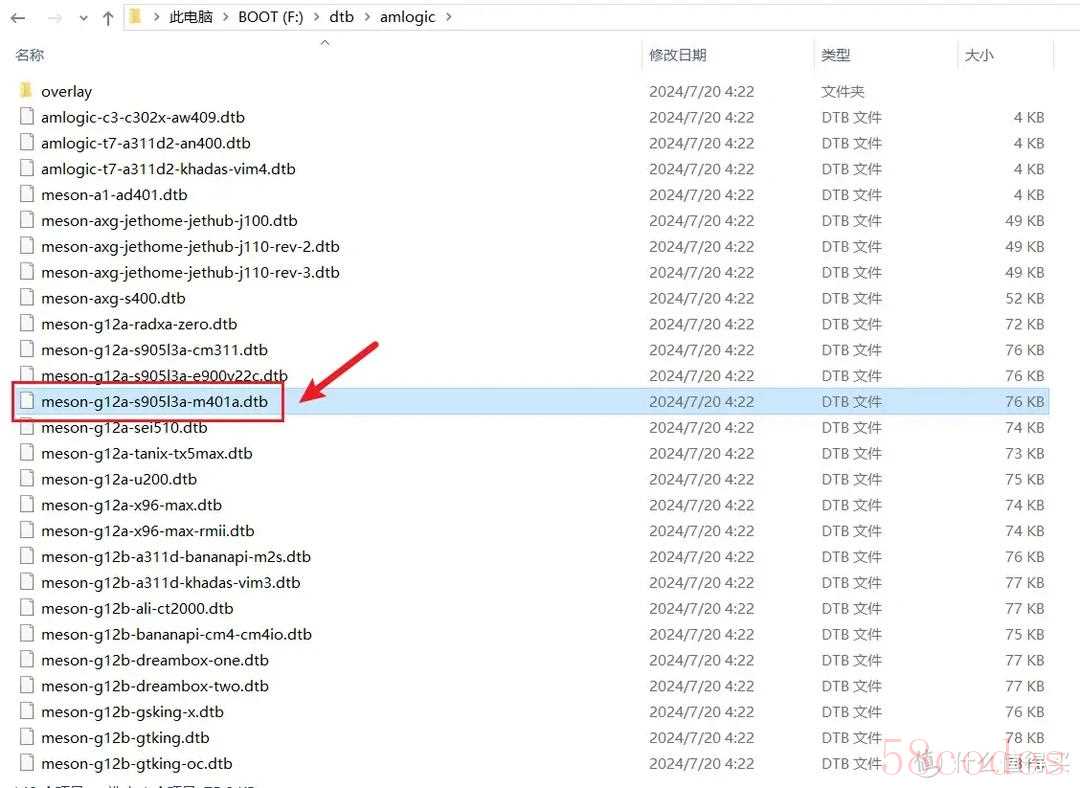Screen dimensions: 1080x788
Task: Click file icon of amlogic-t7-a311d2-an400.dtb
Action: tap(26, 143)
